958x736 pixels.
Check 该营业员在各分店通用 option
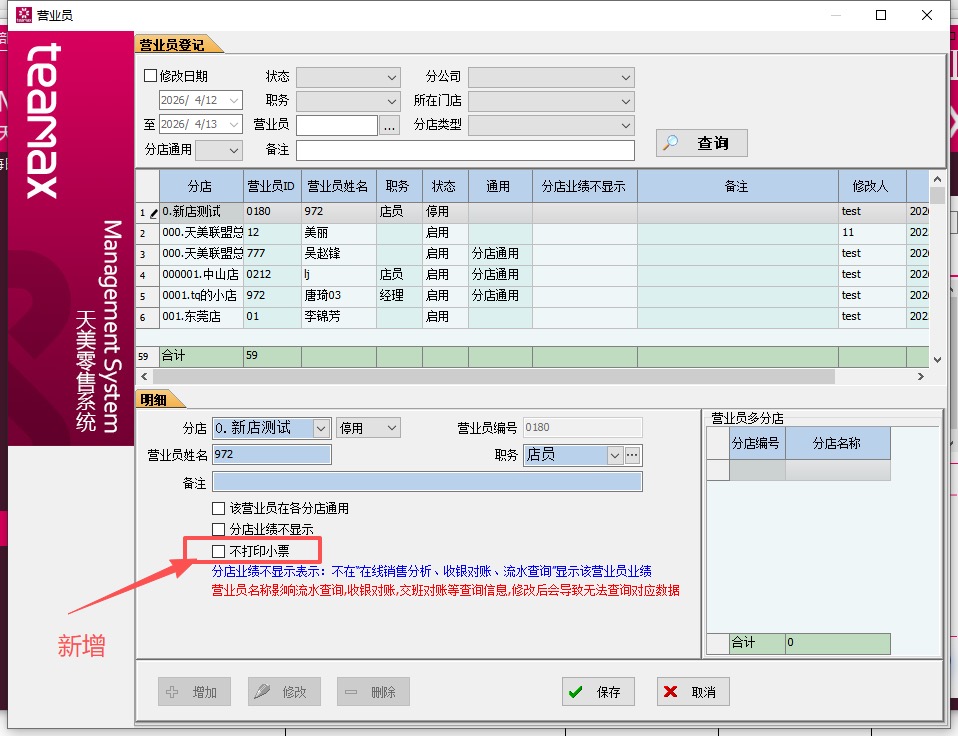[219, 508]
